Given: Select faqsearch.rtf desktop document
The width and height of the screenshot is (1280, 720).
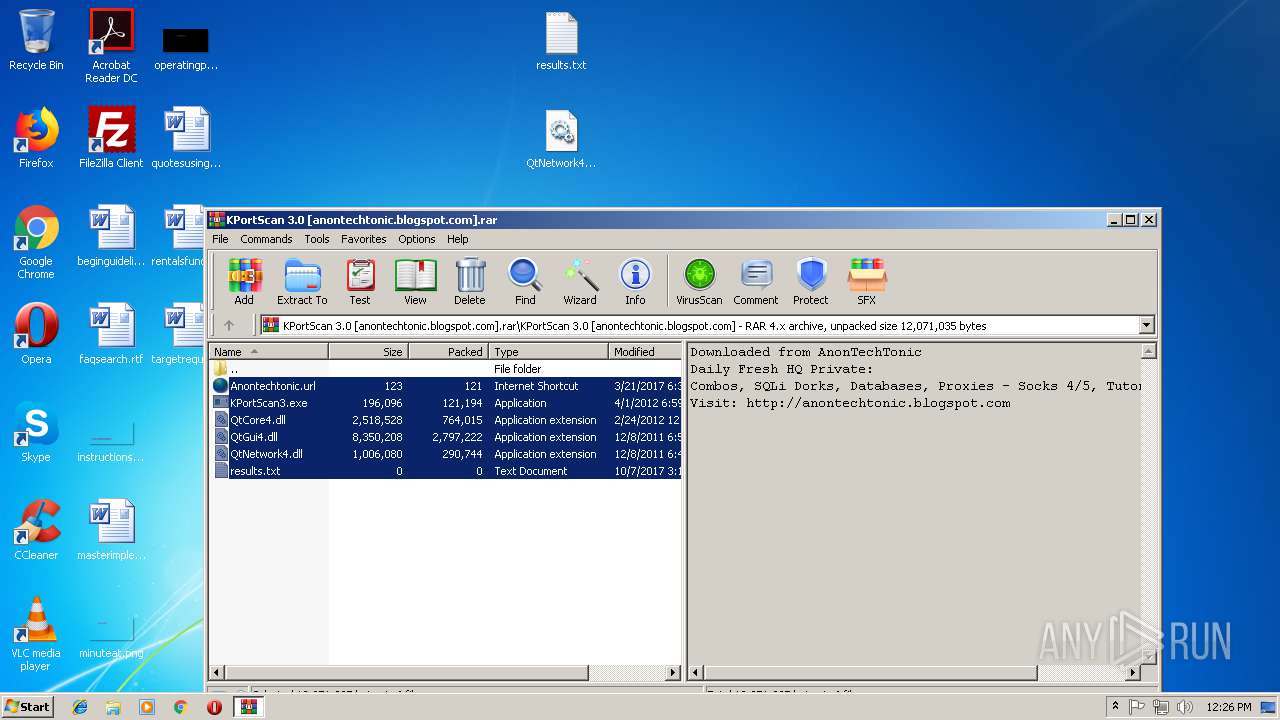Looking at the screenshot, I should click(111, 333).
